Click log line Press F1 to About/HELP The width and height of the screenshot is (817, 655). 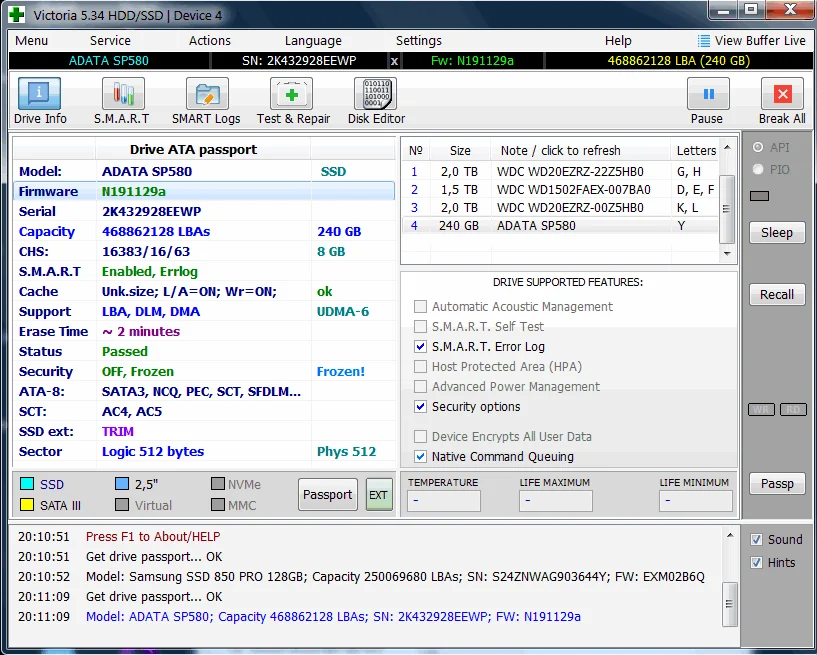tap(153, 537)
